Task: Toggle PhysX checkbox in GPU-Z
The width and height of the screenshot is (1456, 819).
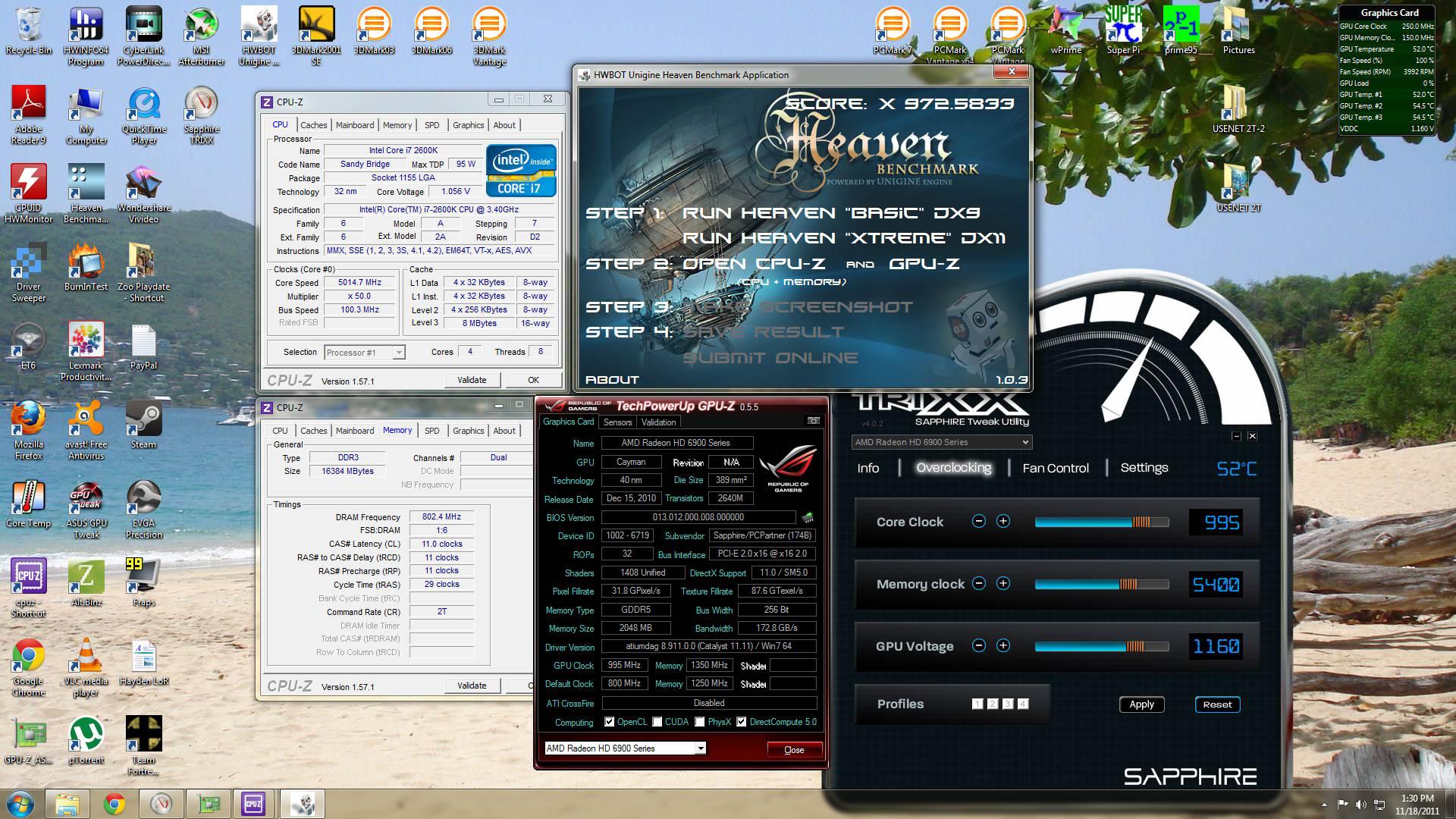Action: pos(700,722)
